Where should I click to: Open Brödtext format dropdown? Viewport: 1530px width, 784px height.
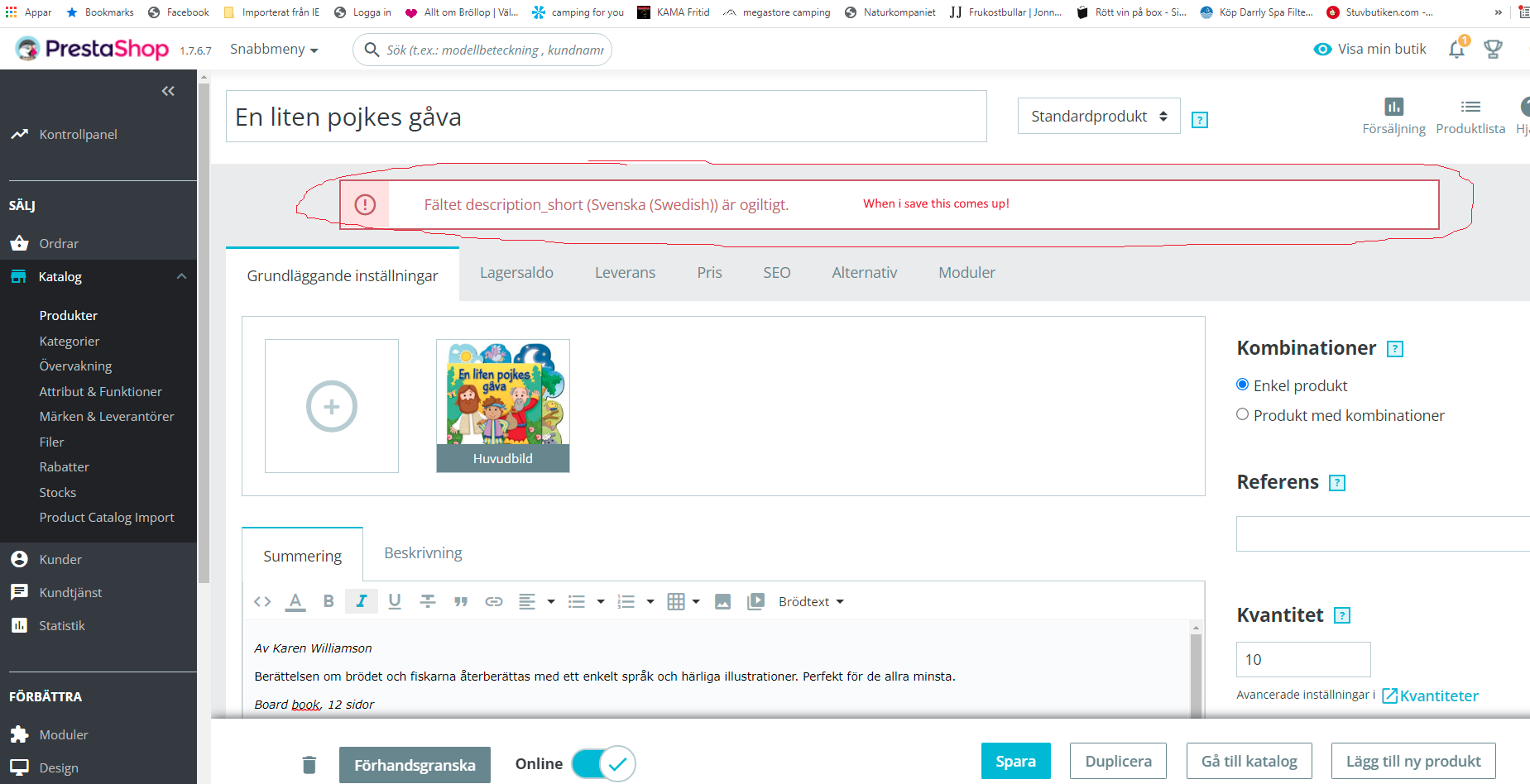pyautogui.click(x=811, y=601)
